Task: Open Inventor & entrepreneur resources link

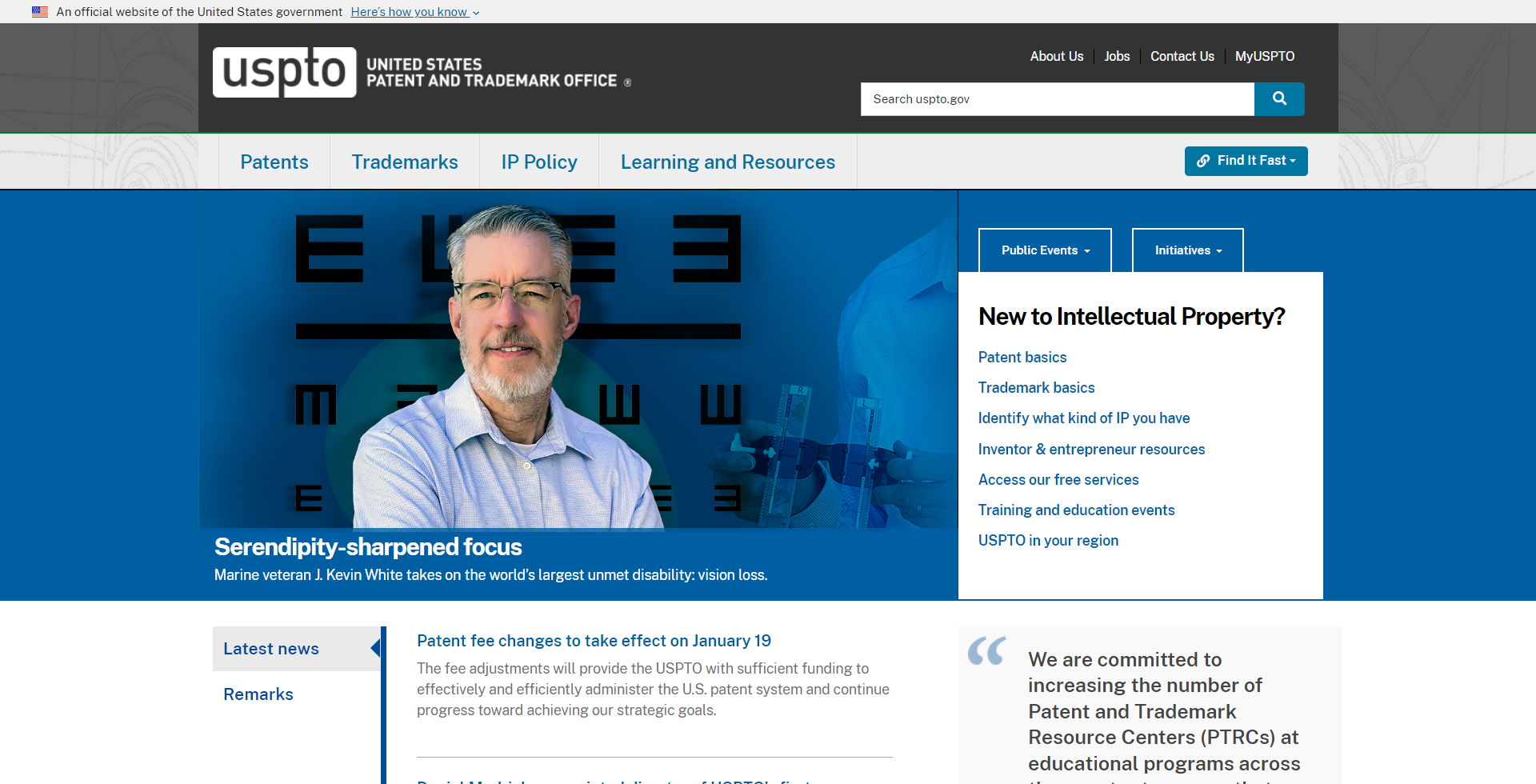Action: tap(1091, 450)
